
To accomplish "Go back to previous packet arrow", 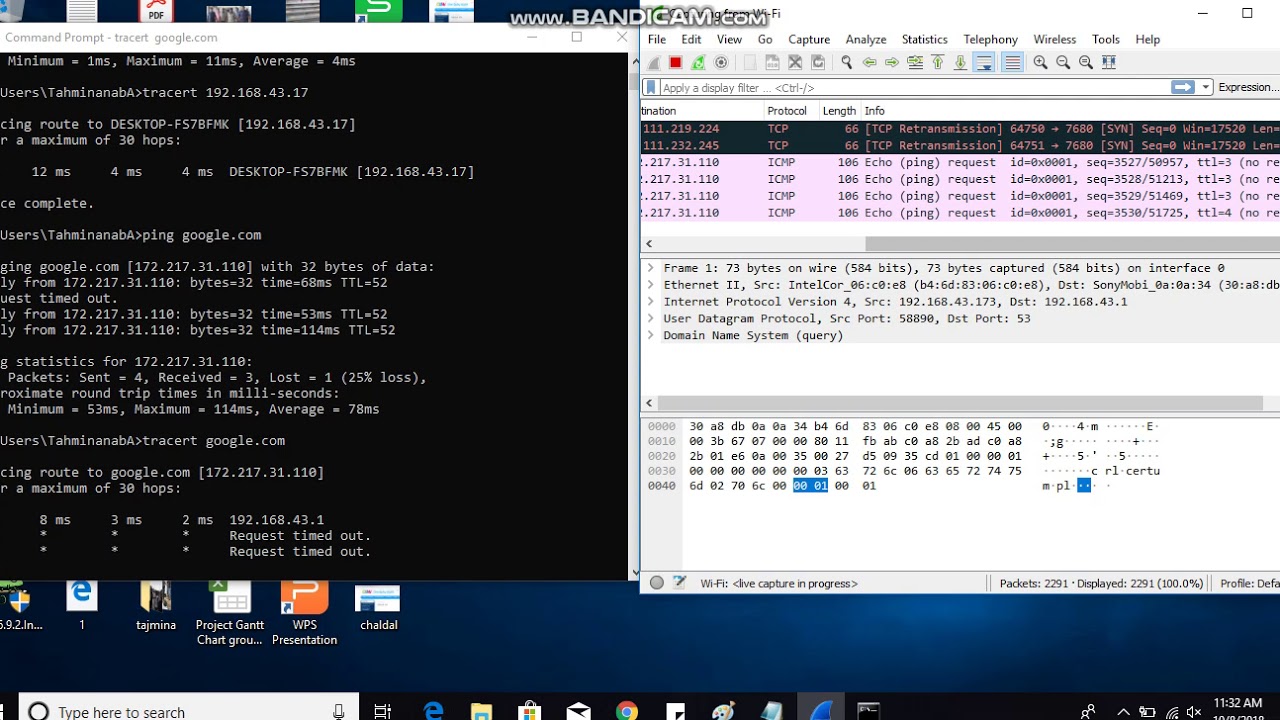I will pos(869,62).
